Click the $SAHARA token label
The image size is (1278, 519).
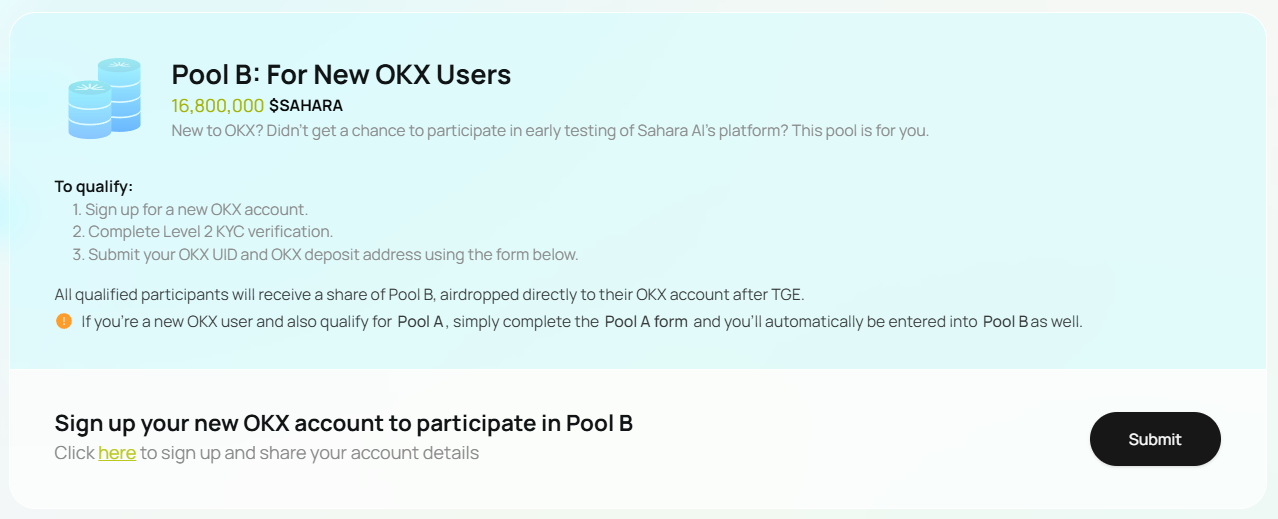tap(306, 105)
